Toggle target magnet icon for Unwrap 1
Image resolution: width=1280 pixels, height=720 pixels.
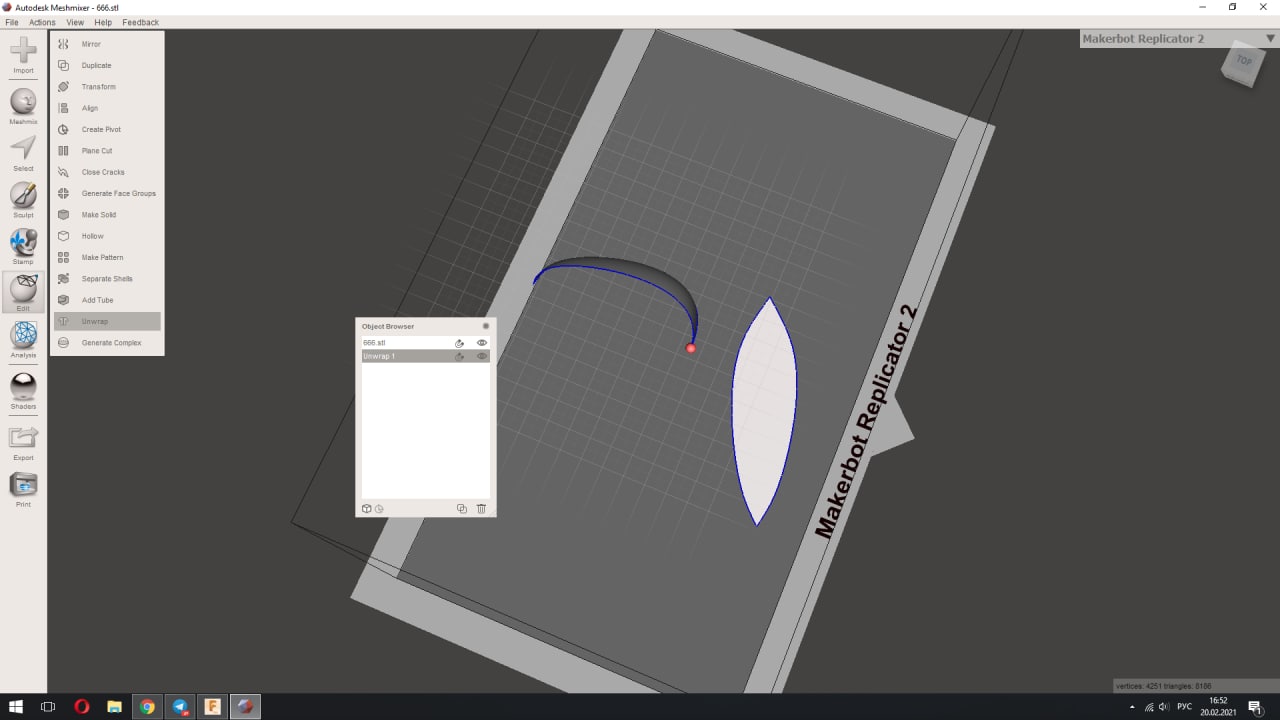[459, 356]
